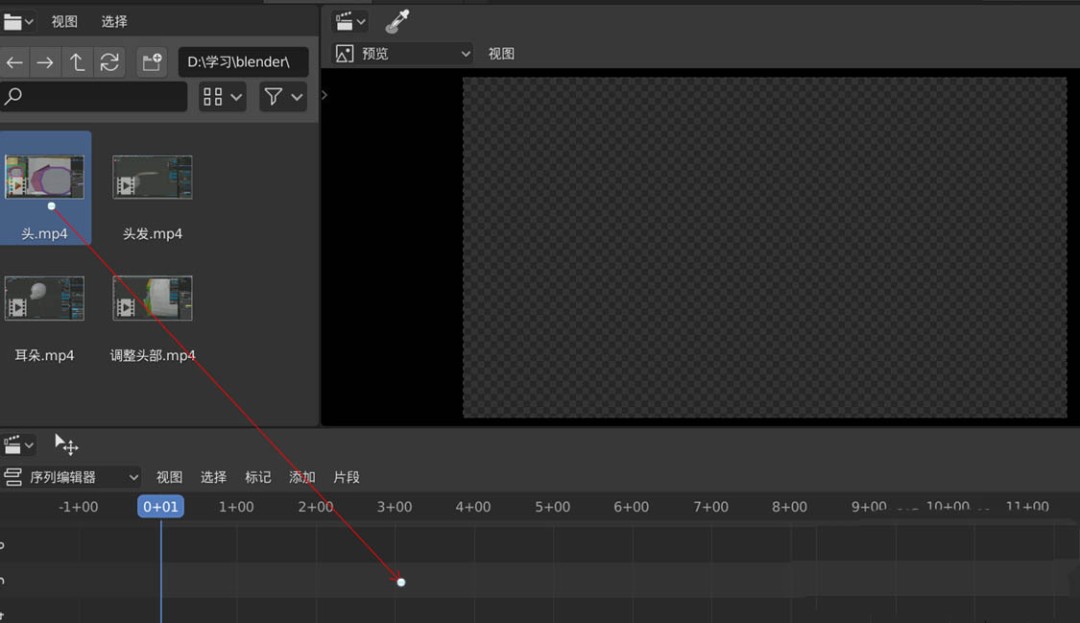The image size is (1080, 623).
Task: Click the sequencer editor type icon
Action: (x=15, y=444)
